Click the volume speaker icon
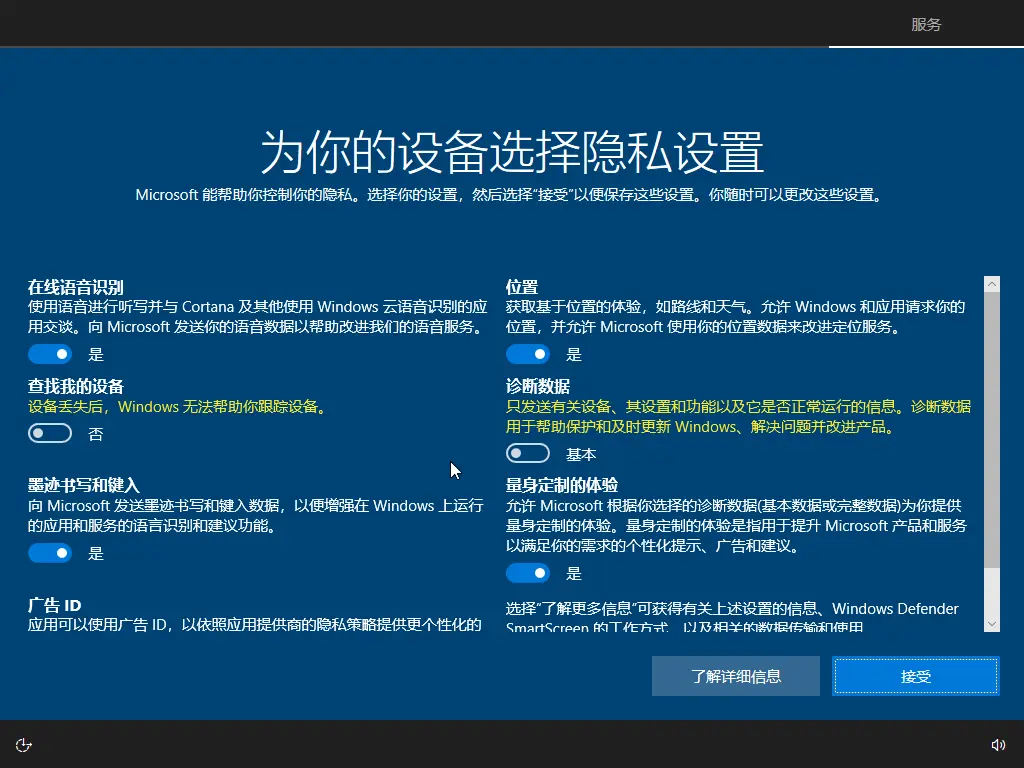The image size is (1024, 768). click(x=998, y=745)
